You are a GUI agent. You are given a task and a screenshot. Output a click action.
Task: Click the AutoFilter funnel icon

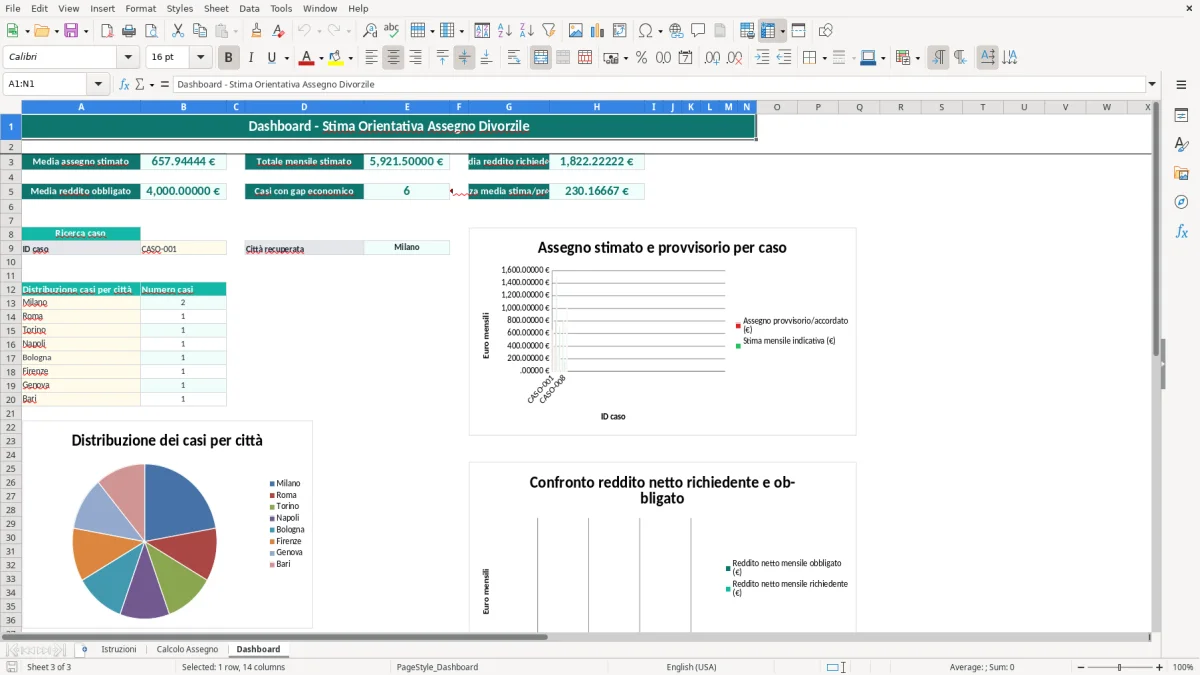pyautogui.click(x=548, y=31)
